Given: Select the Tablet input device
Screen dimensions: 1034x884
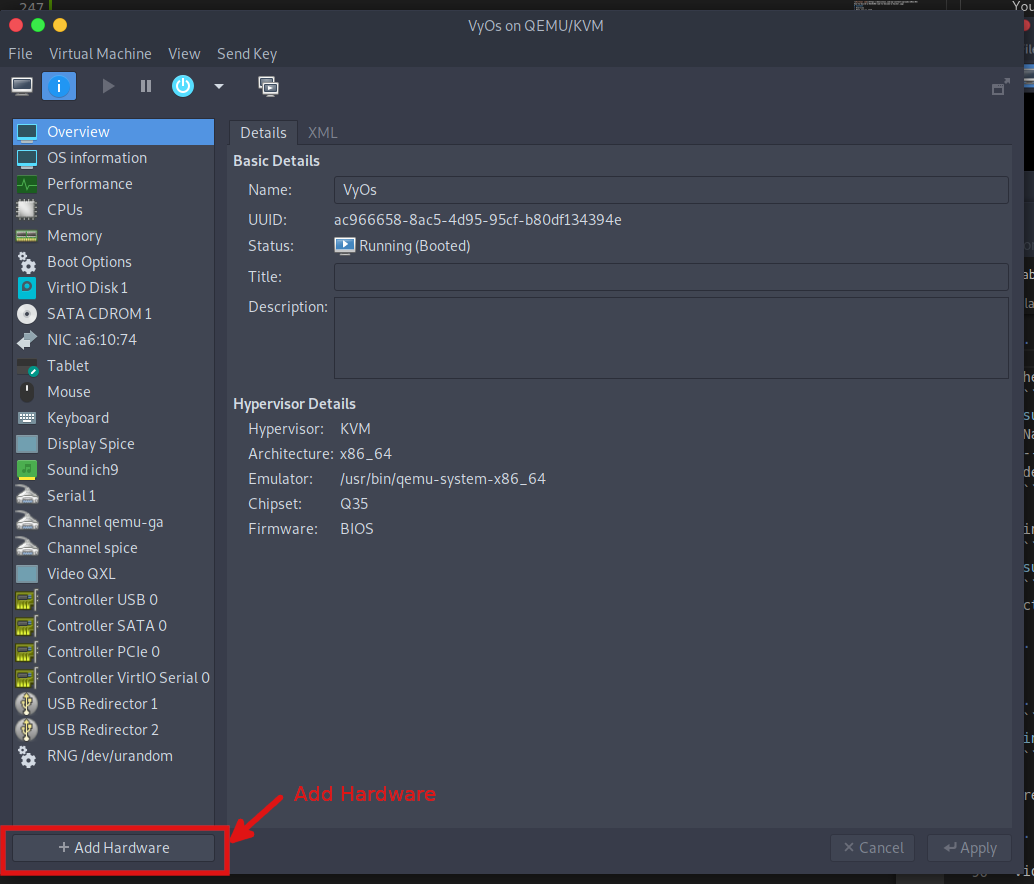Looking at the screenshot, I should [x=113, y=366].
